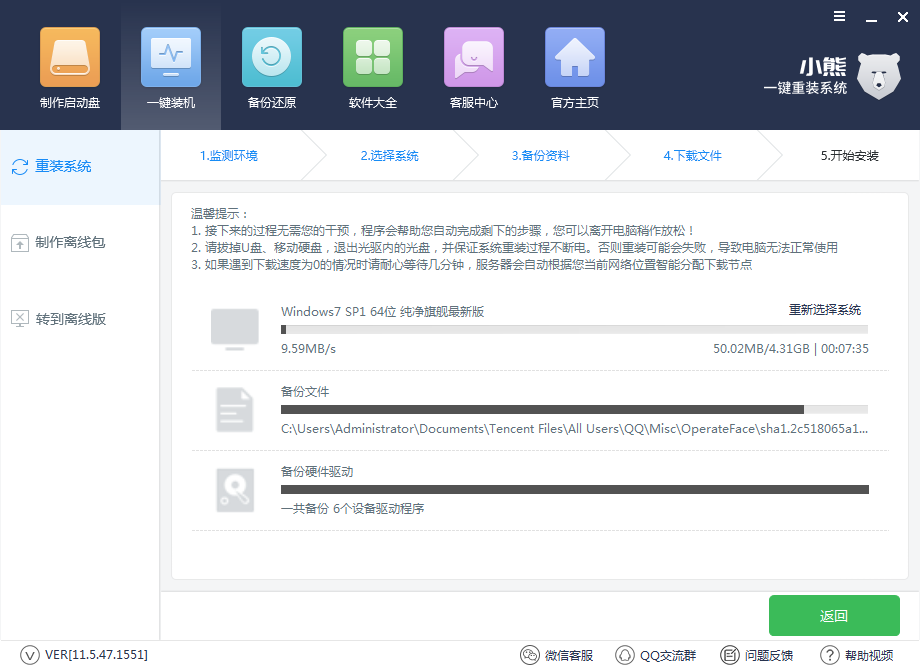
Task: Click the 备份文件 progress bar
Action: click(x=574, y=410)
